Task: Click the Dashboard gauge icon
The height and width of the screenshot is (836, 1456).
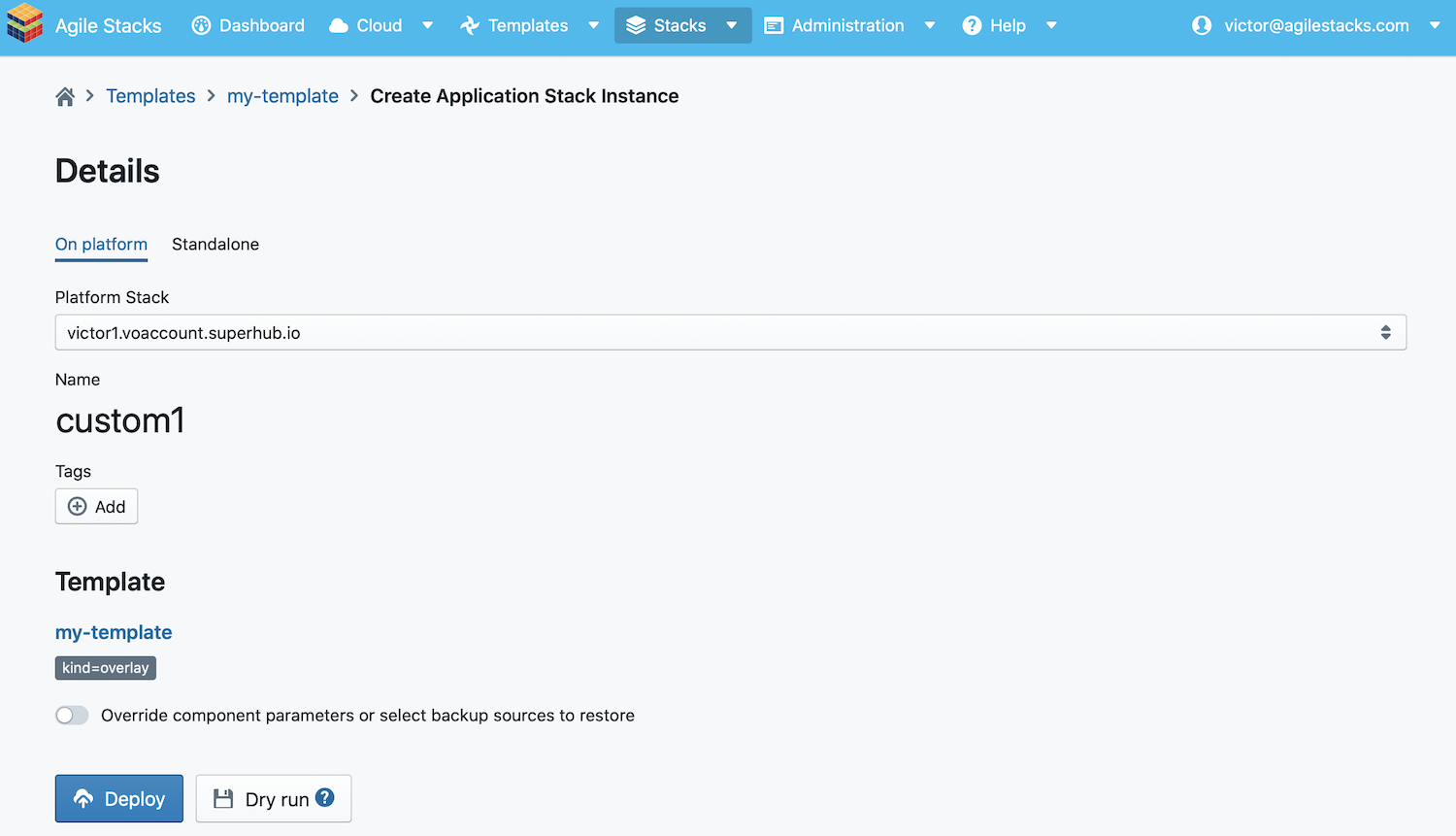Action: point(201,25)
